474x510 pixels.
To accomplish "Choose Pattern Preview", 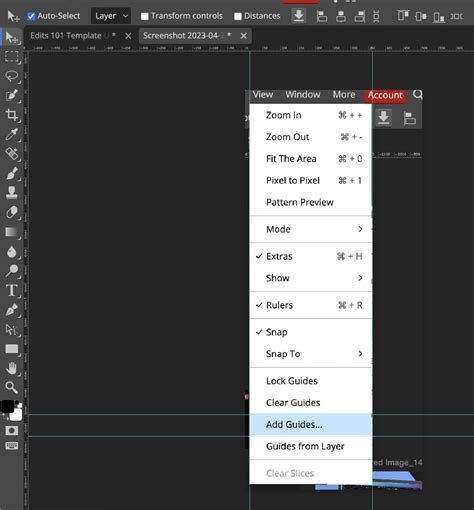I will coord(311,202).
